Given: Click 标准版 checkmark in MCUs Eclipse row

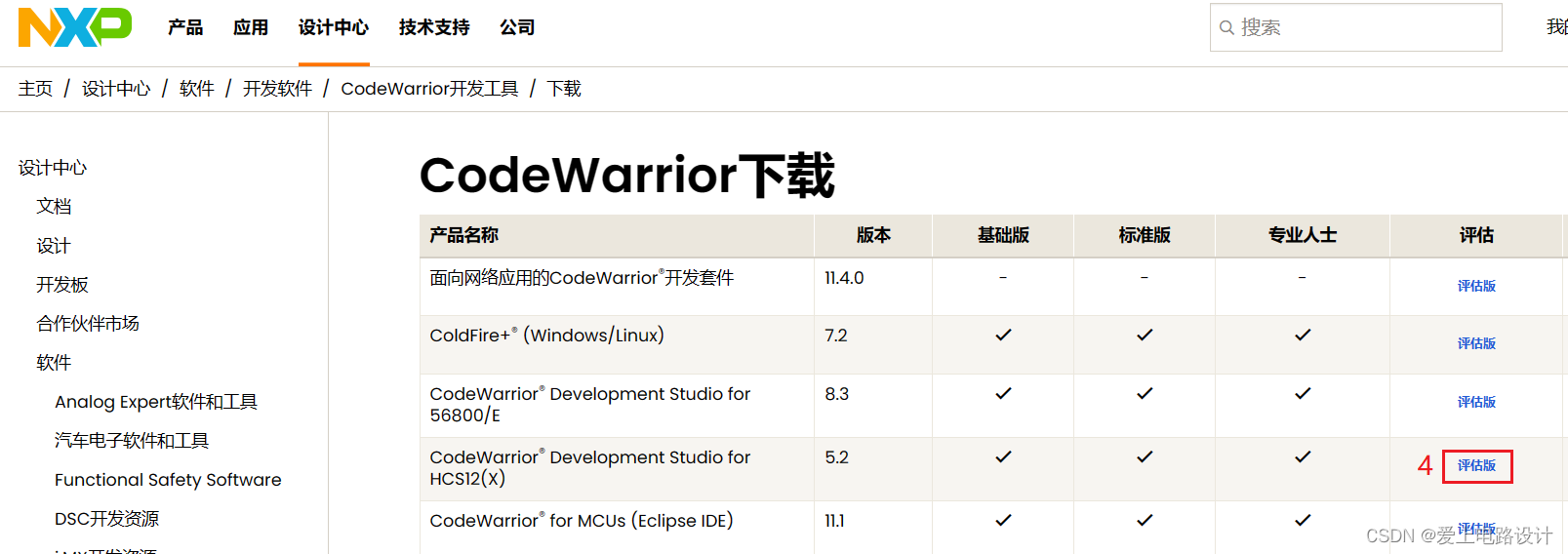Looking at the screenshot, I should [1145, 520].
